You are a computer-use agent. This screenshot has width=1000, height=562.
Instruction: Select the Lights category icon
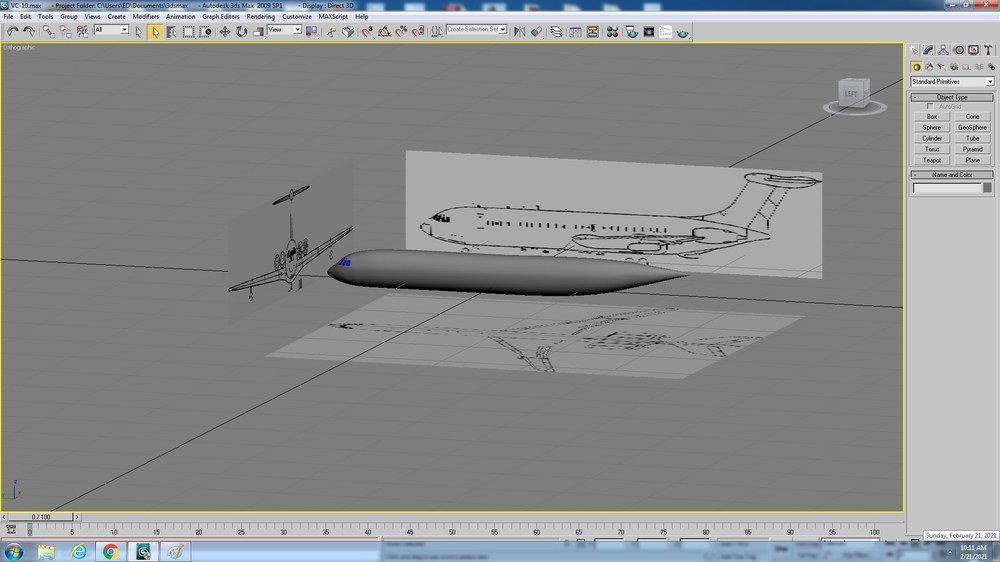(x=941, y=67)
